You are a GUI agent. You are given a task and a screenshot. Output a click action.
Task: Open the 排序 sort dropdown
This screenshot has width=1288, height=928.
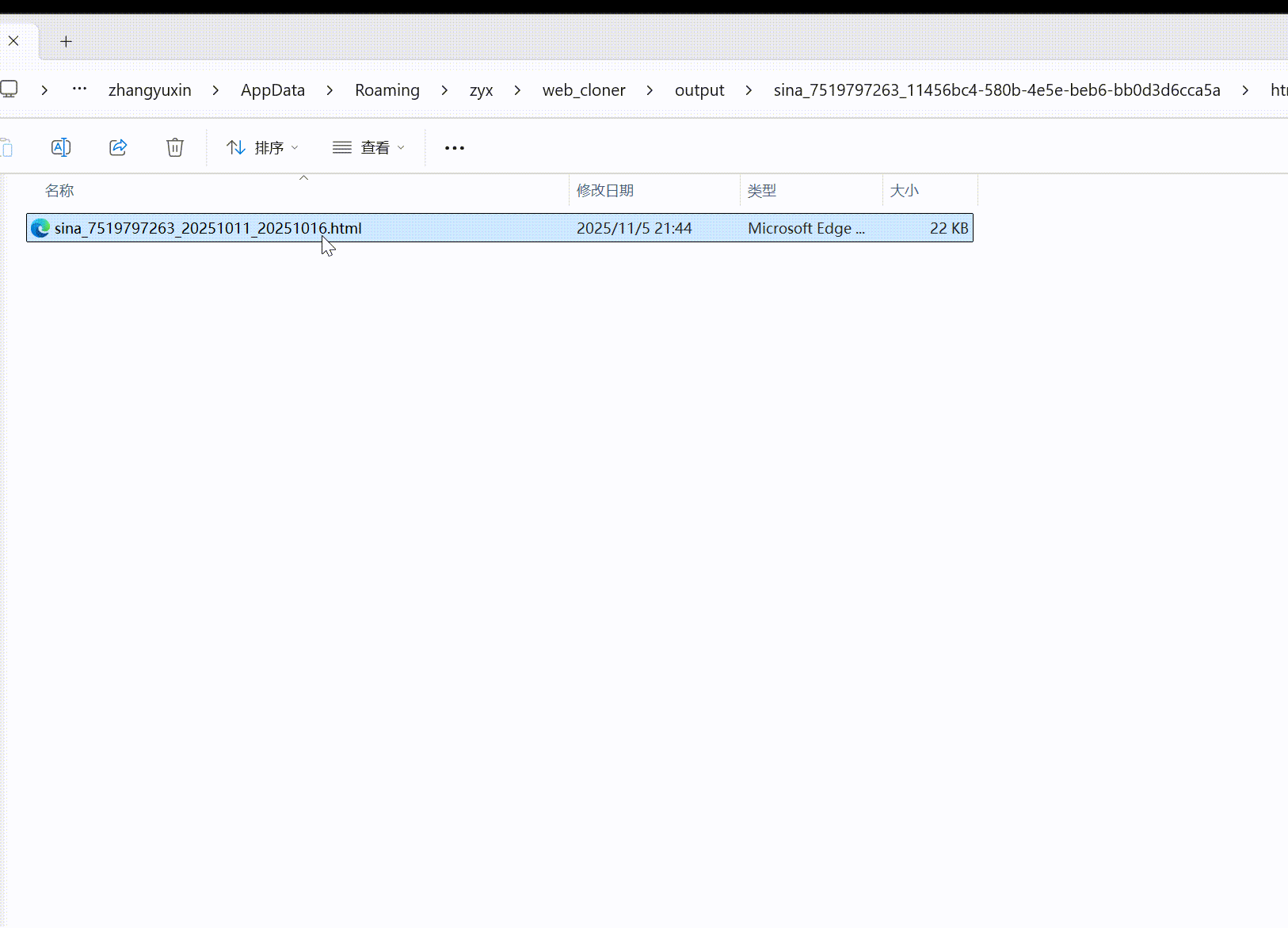point(262,148)
